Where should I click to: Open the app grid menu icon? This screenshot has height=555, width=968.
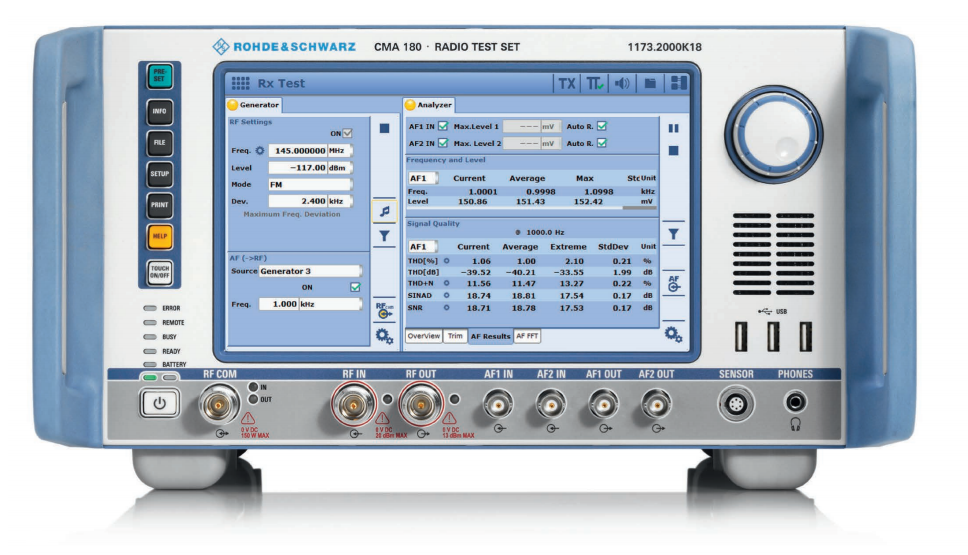pos(240,84)
